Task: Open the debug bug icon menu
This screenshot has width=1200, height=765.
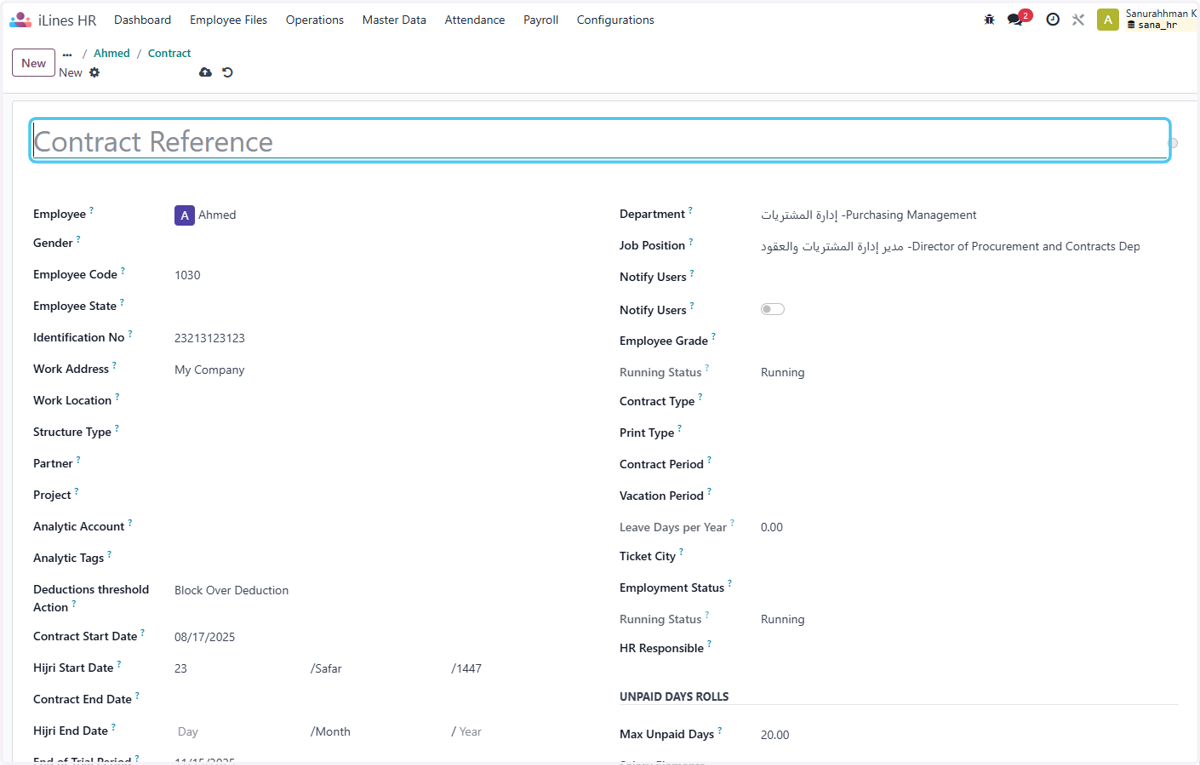Action: click(989, 19)
